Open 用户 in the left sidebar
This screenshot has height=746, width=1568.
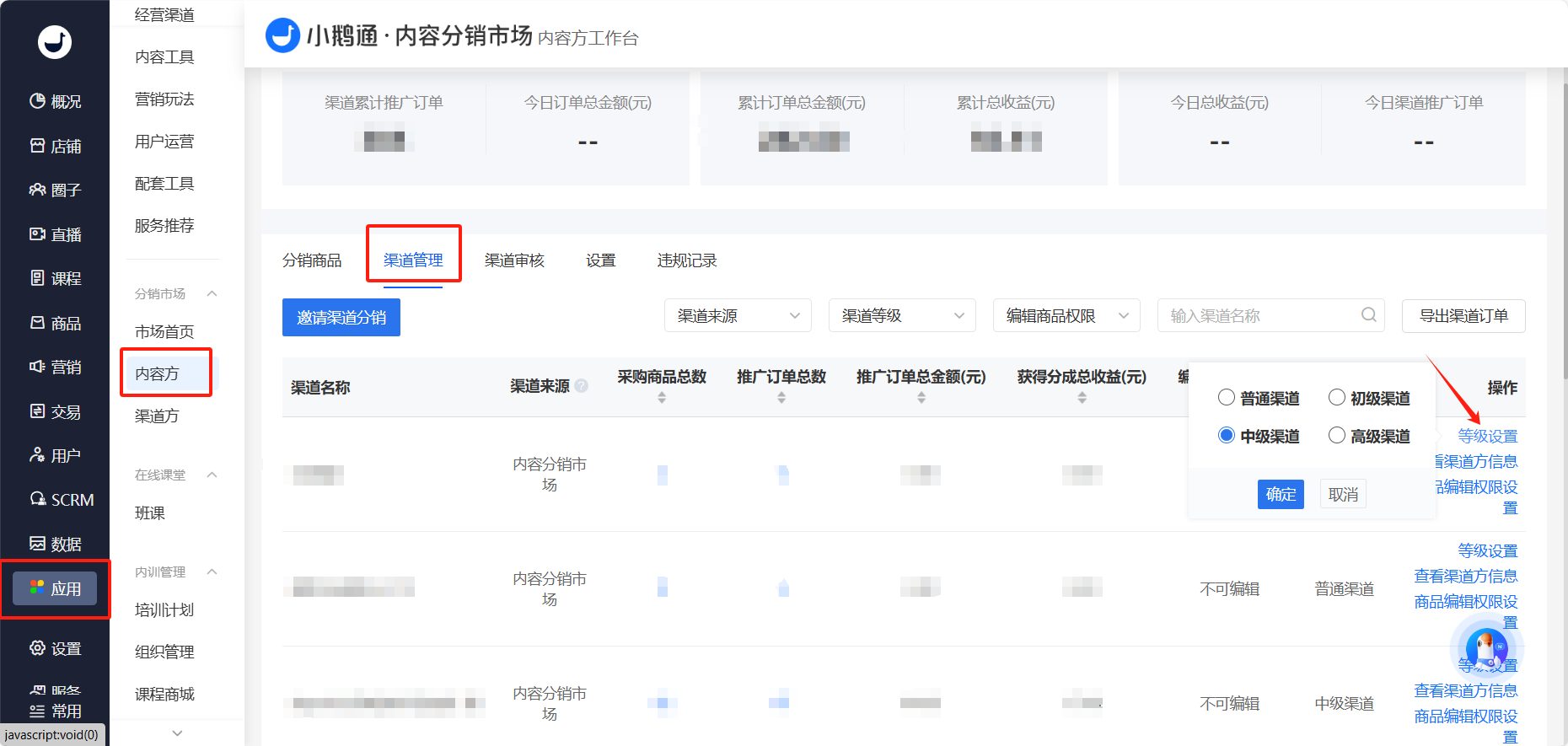tap(55, 455)
